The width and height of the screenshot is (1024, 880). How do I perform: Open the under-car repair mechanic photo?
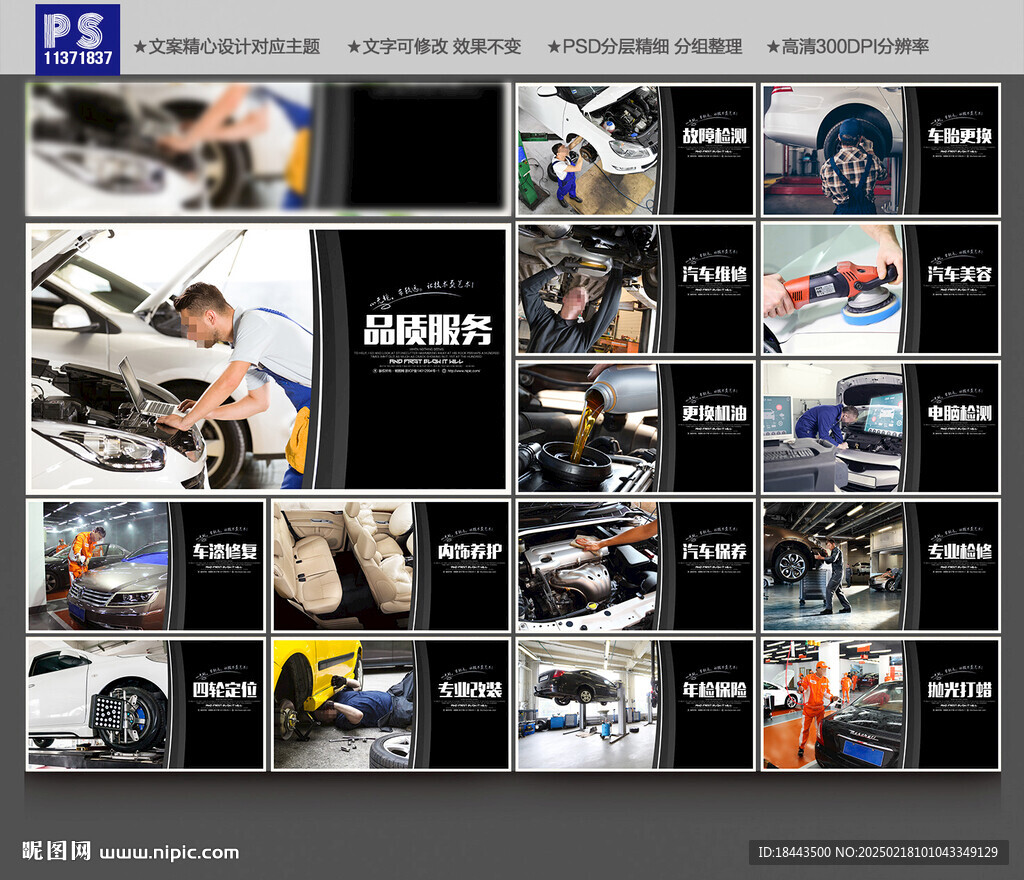(x=588, y=289)
